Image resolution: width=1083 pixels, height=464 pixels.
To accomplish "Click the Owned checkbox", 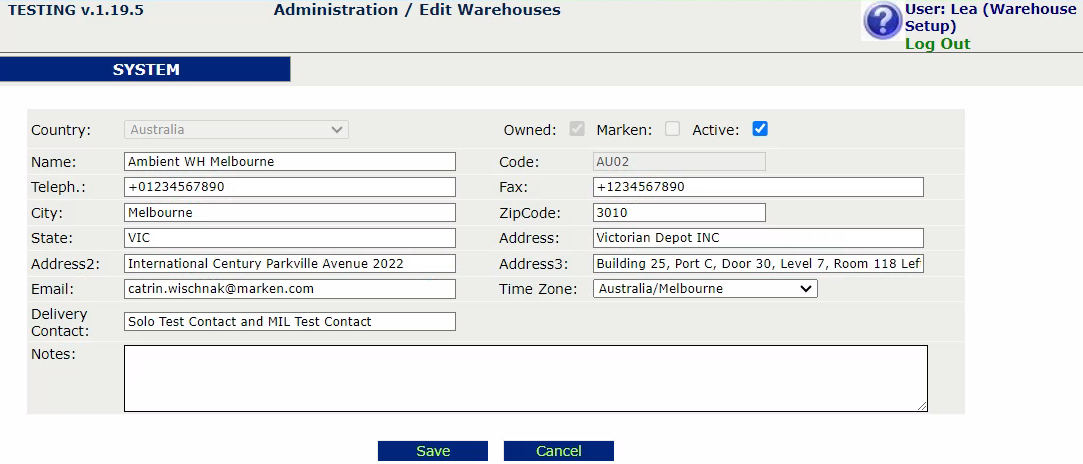I will pyautogui.click(x=577, y=129).
